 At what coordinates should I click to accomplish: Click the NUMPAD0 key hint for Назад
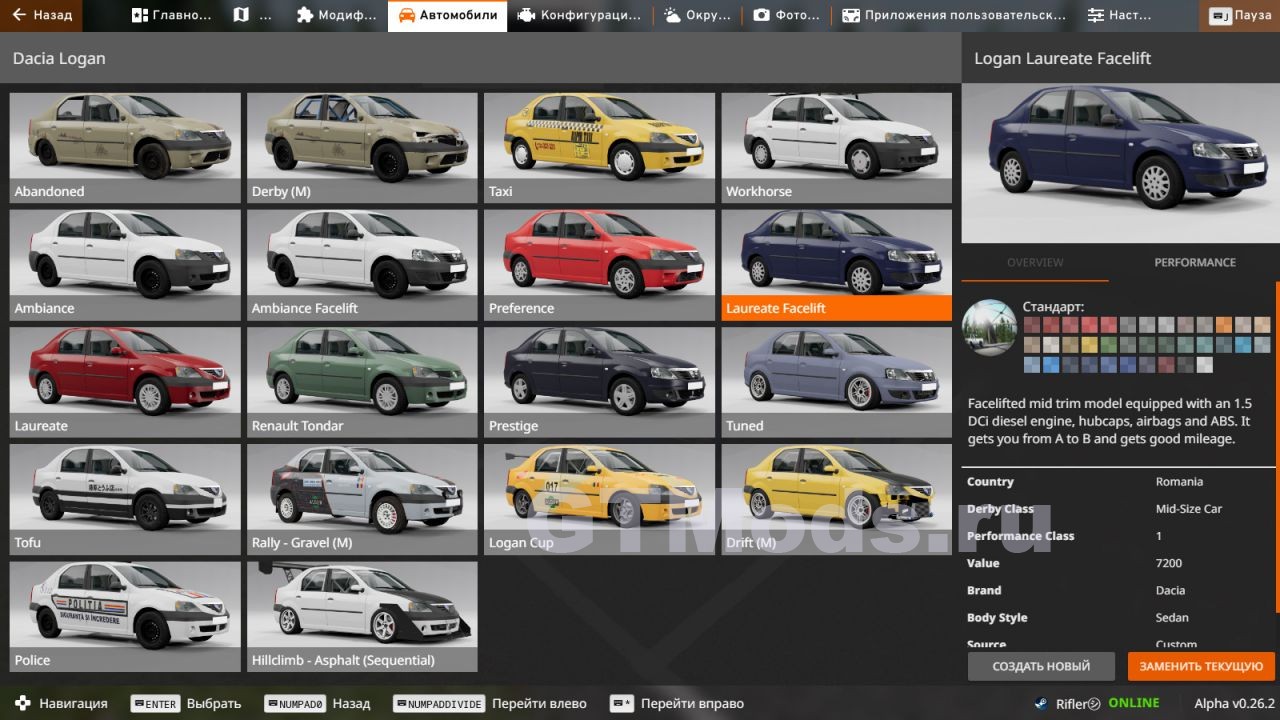[x=295, y=704]
